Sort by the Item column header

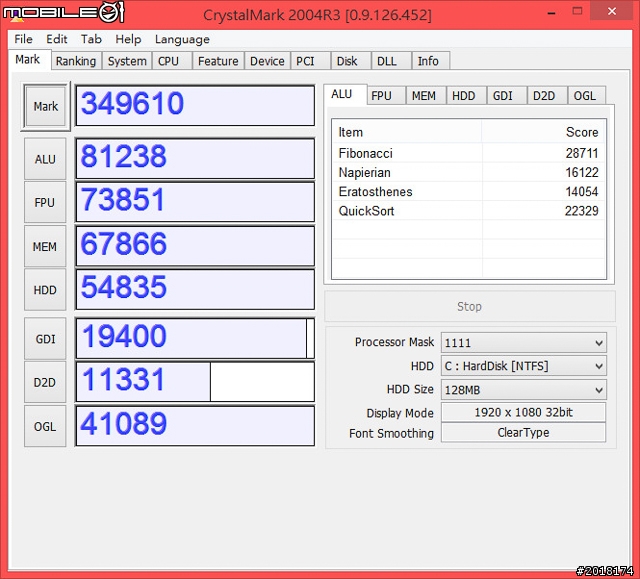407,132
